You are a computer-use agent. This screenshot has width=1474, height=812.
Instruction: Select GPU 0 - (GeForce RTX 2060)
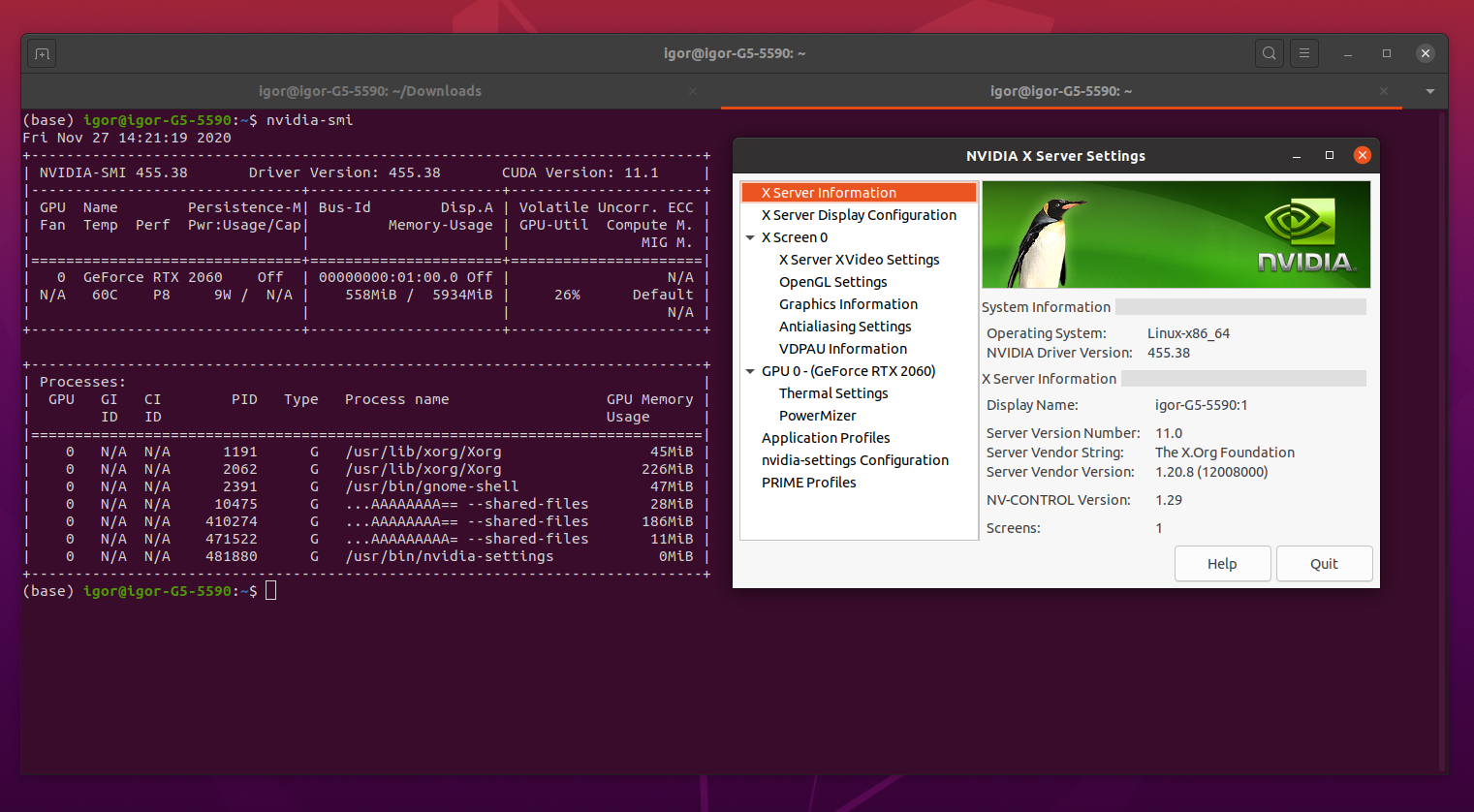click(849, 371)
